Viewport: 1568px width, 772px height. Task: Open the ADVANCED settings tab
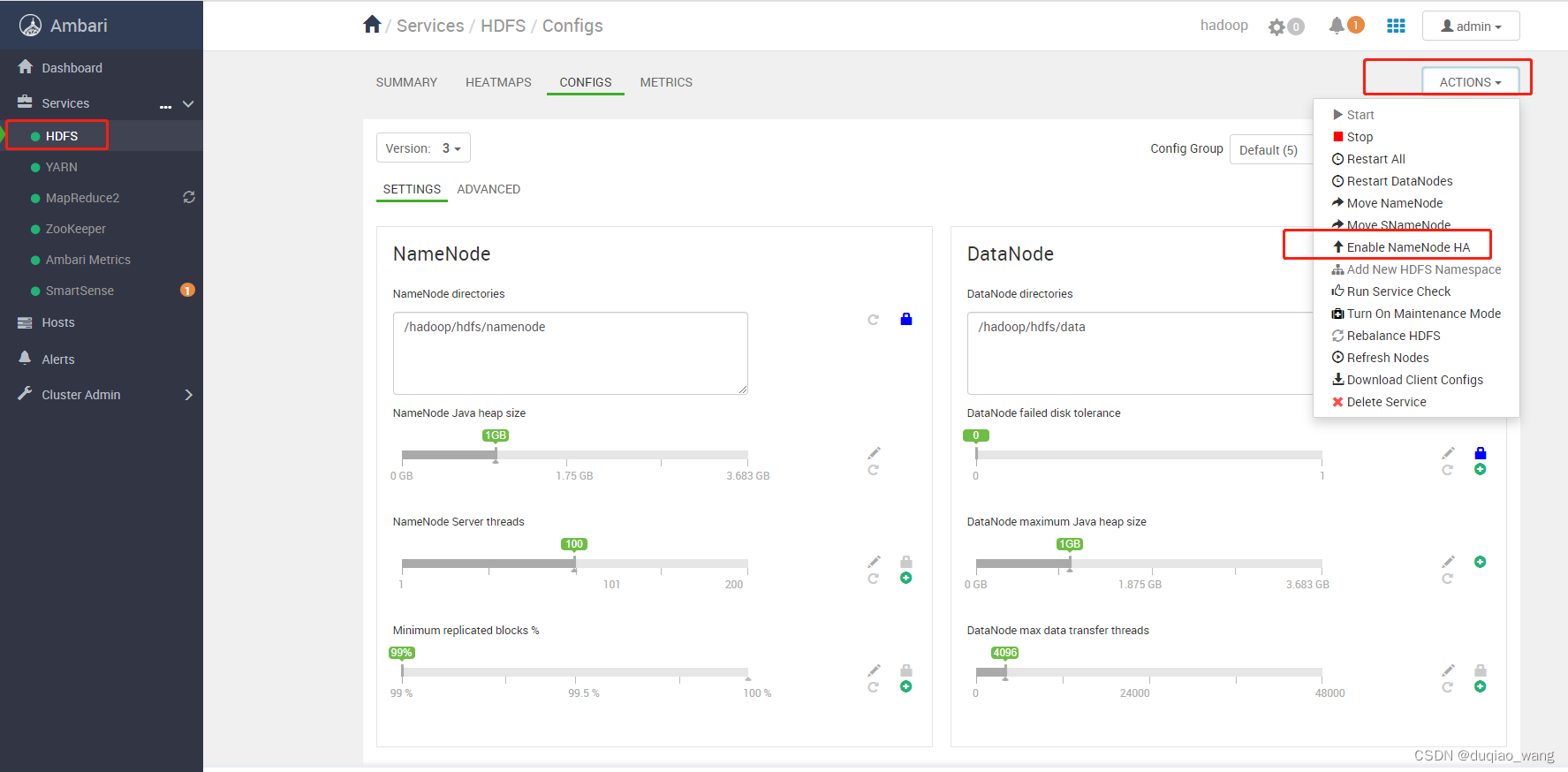(x=489, y=189)
